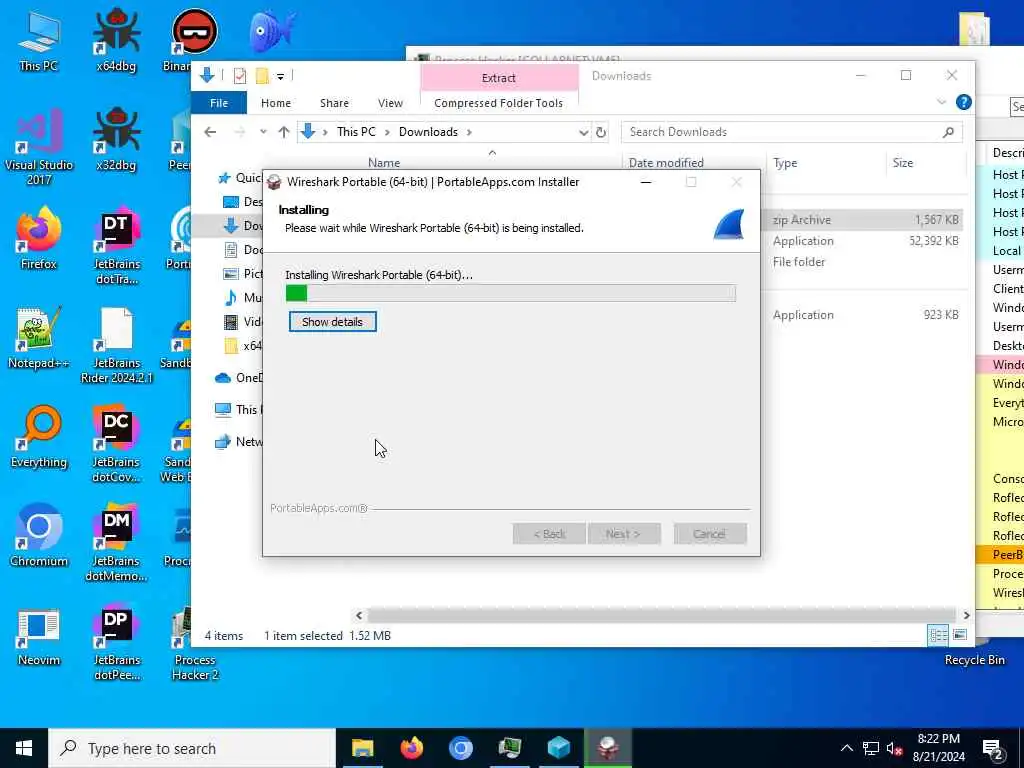This screenshot has width=1024, height=768.
Task: Click the Show details button
Action: click(x=332, y=321)
